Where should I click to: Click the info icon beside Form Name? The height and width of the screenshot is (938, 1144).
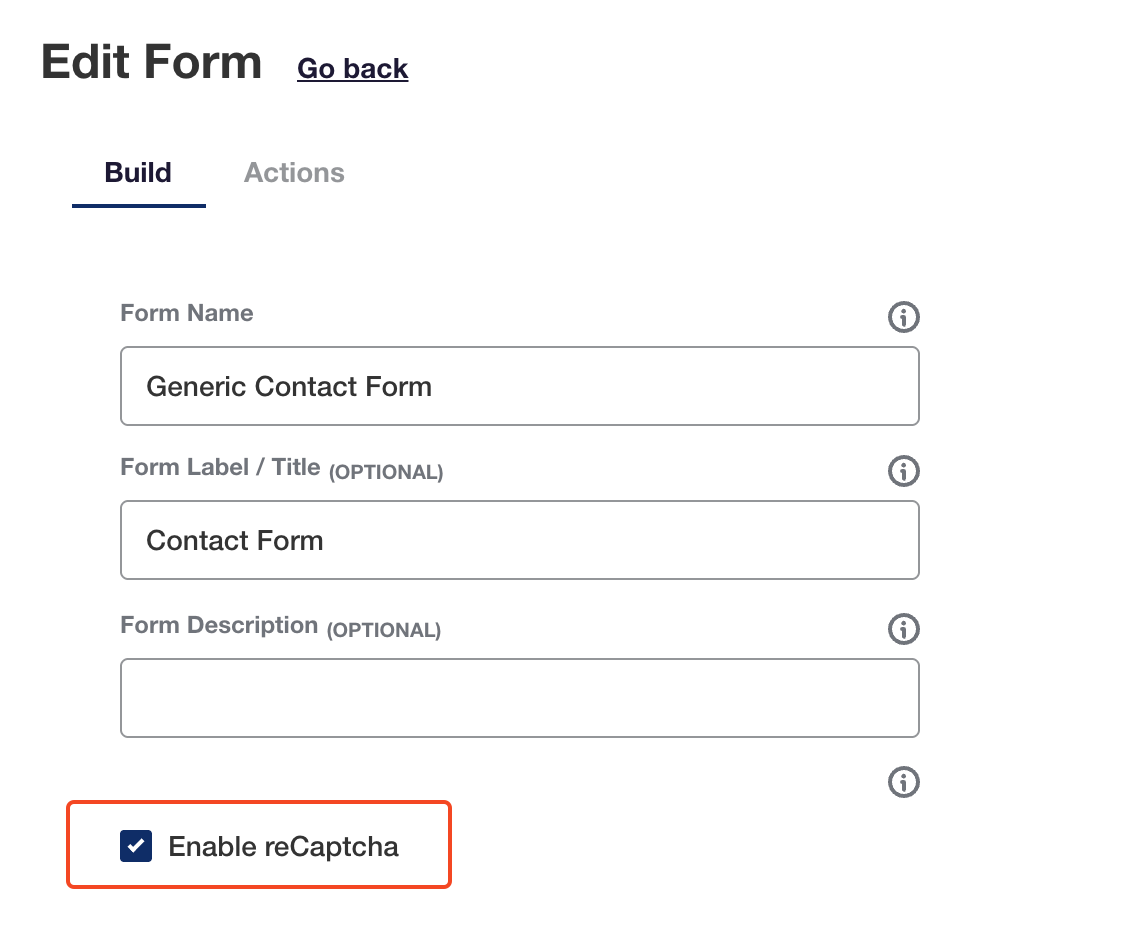point(903,318)
